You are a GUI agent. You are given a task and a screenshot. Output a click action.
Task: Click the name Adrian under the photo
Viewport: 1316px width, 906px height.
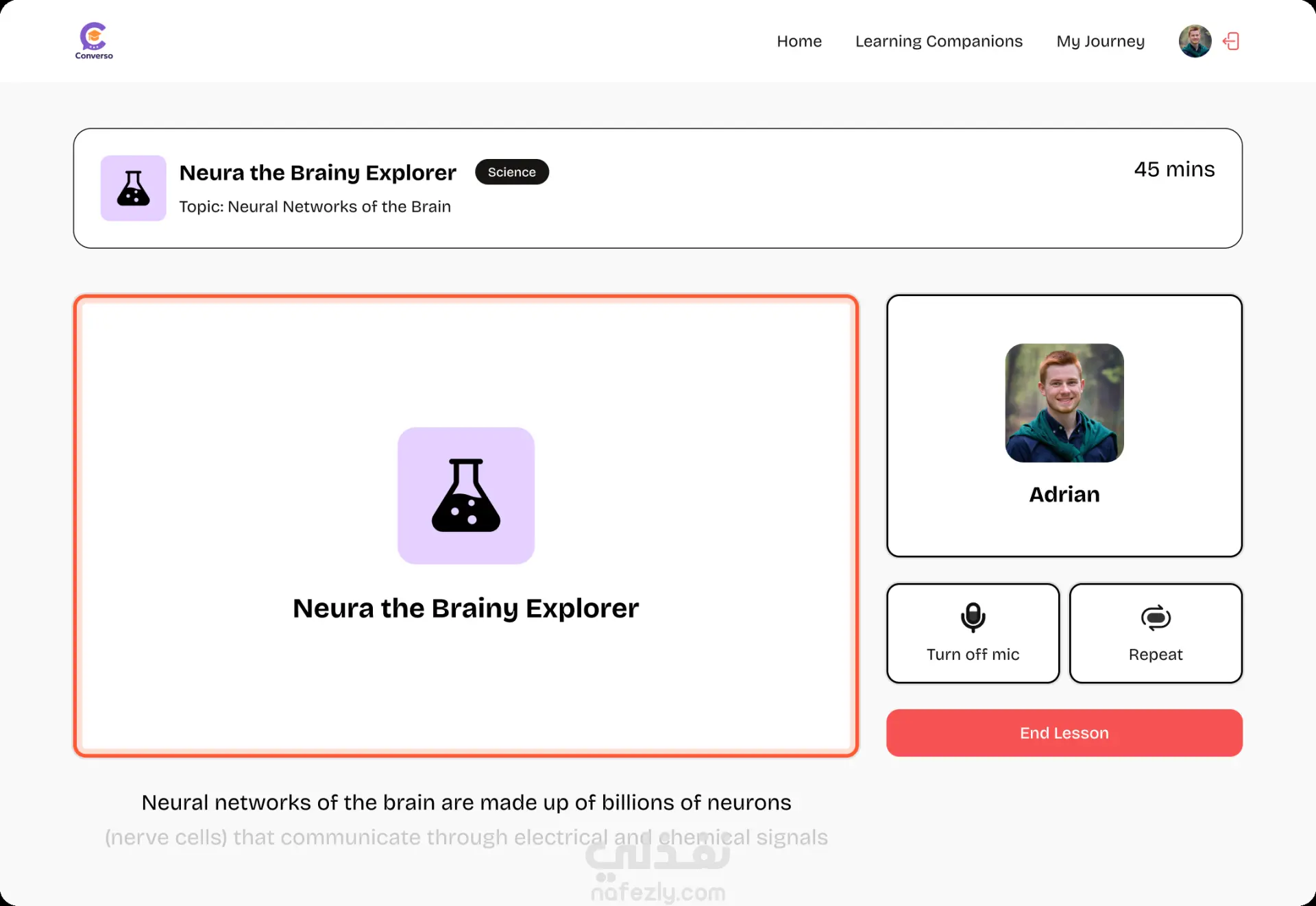(x=1064, y=494)
